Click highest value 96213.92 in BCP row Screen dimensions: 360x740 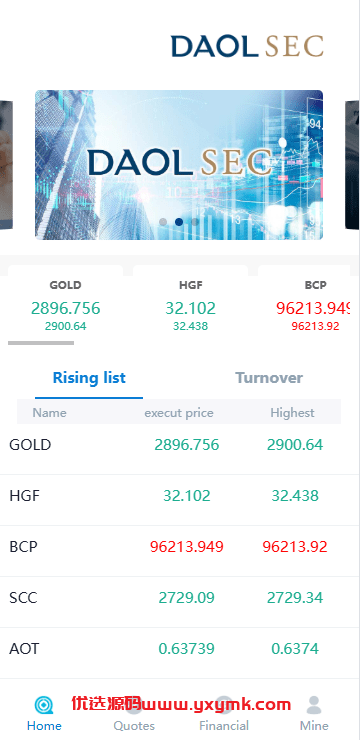pyautogui.click(x=295, y=547)
